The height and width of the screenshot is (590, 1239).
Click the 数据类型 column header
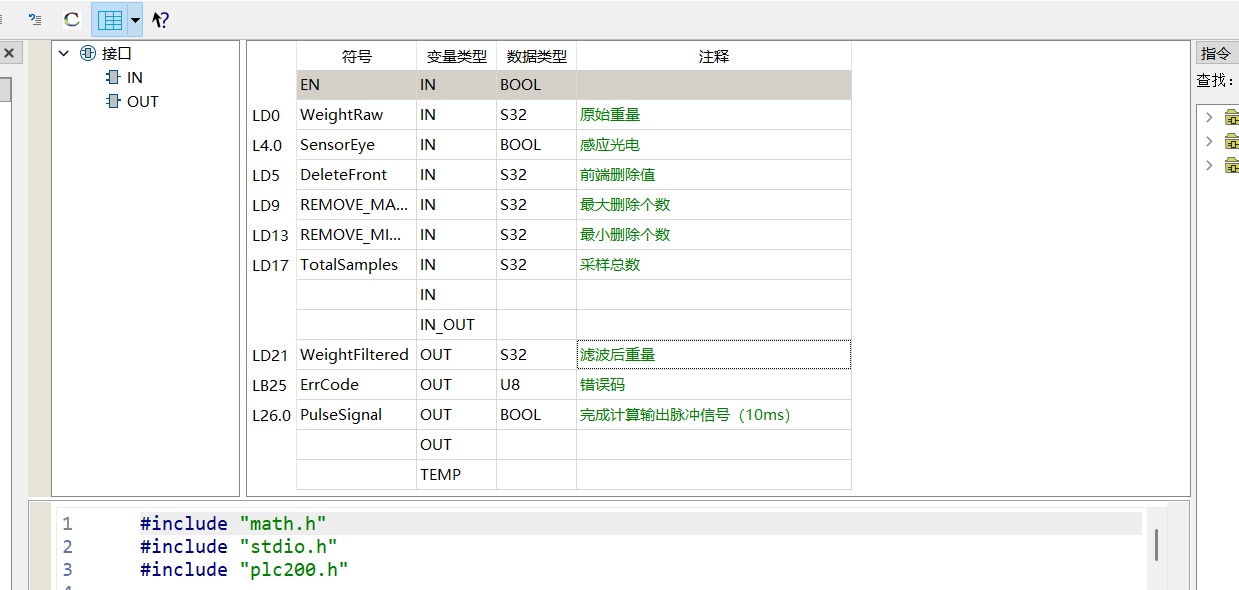point(536,56)
